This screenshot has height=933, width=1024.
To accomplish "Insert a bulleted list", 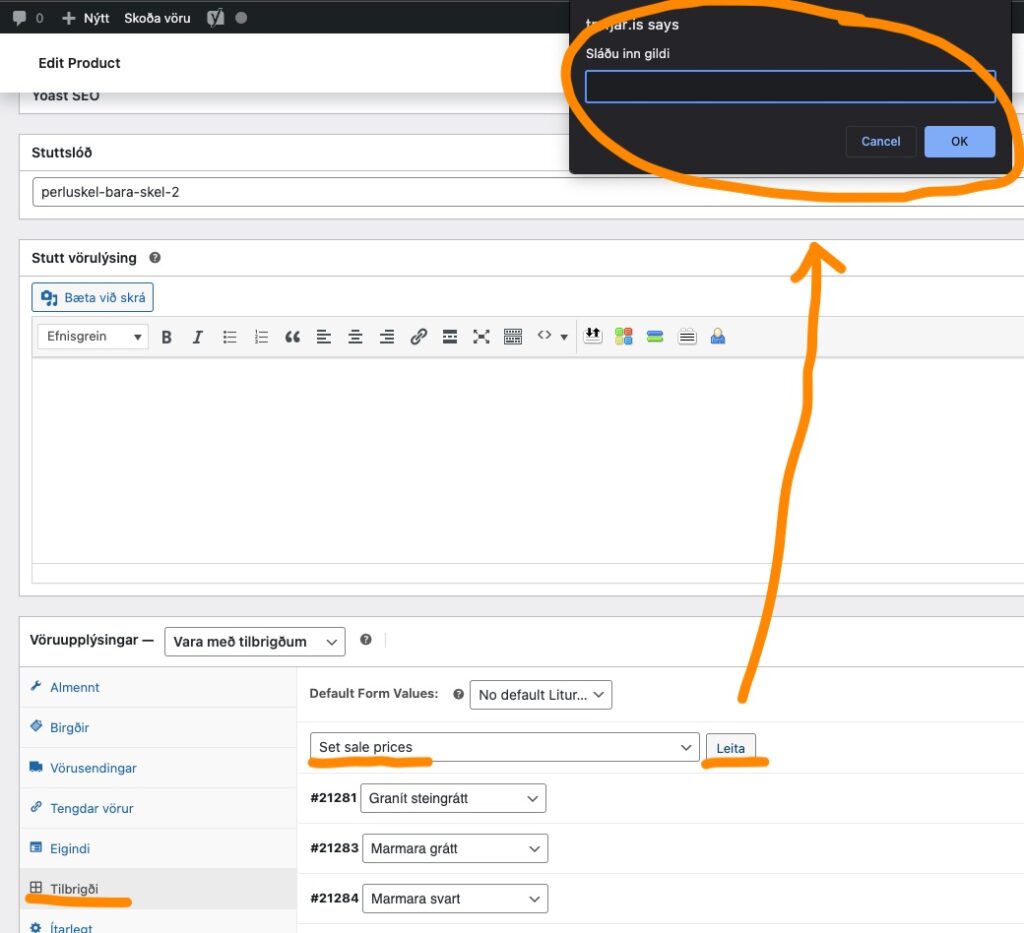I will [x=230, y=337].
